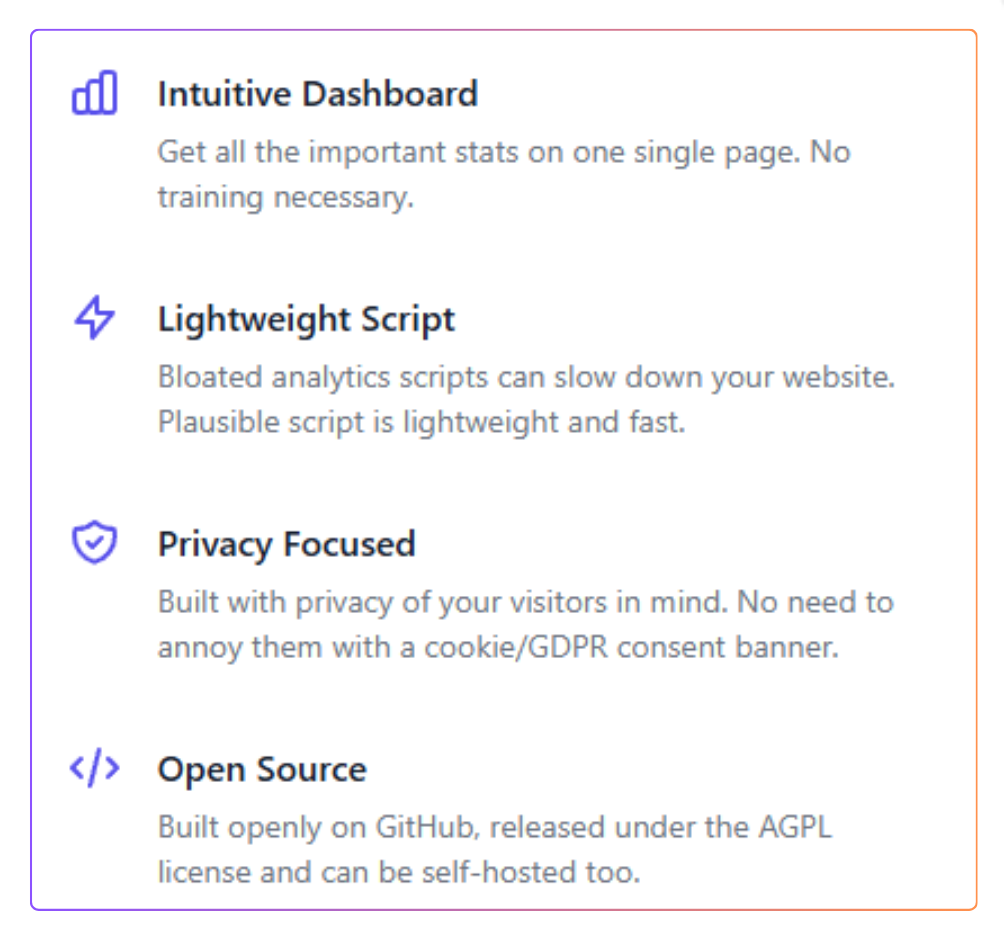Click the word AGPL in the description
This screenshot has height=934, width=1004.
point(795,827)
